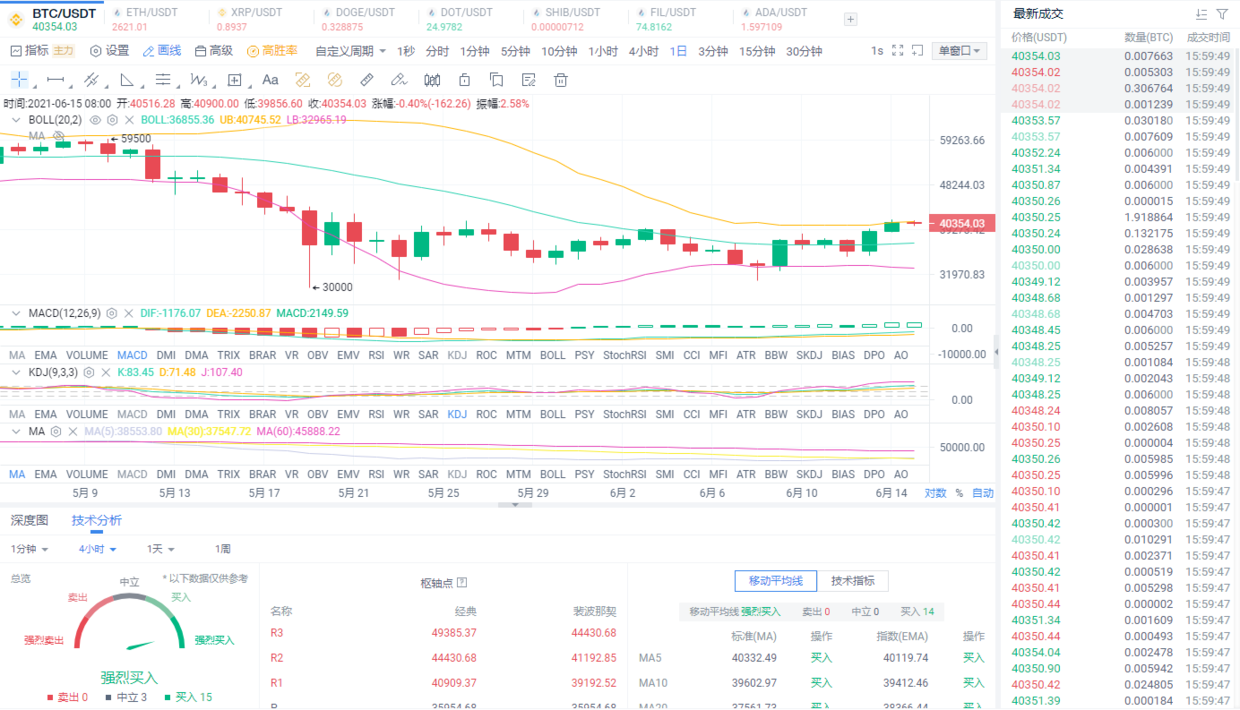
Task: Open the 深度图 depth chart tab
Action: tap(29, 520)
